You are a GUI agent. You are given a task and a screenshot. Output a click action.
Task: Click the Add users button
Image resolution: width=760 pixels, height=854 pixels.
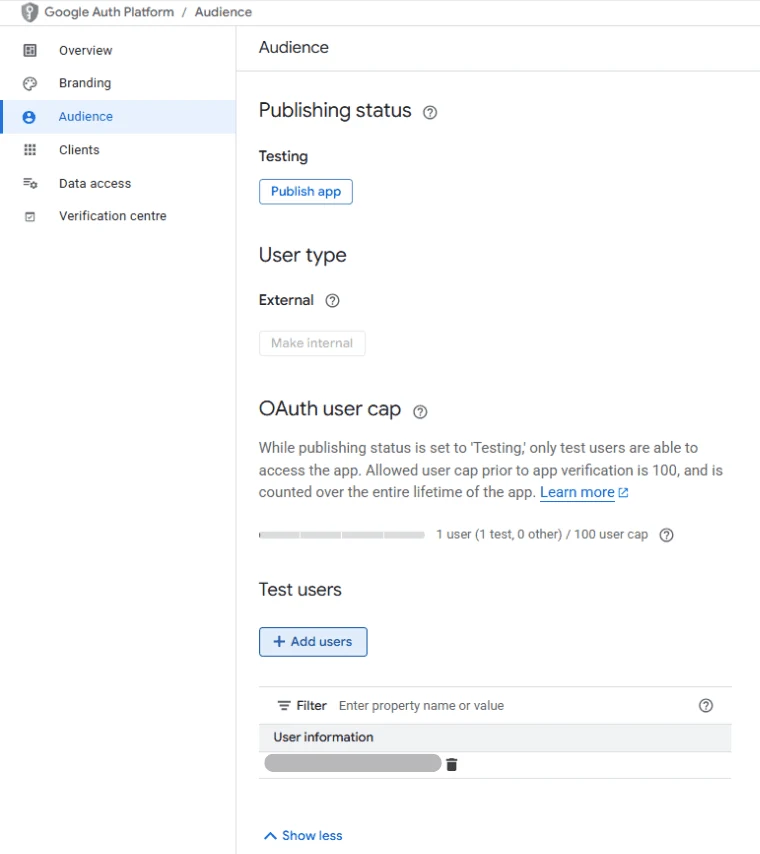pyautogui.click(x=313, y=642)
